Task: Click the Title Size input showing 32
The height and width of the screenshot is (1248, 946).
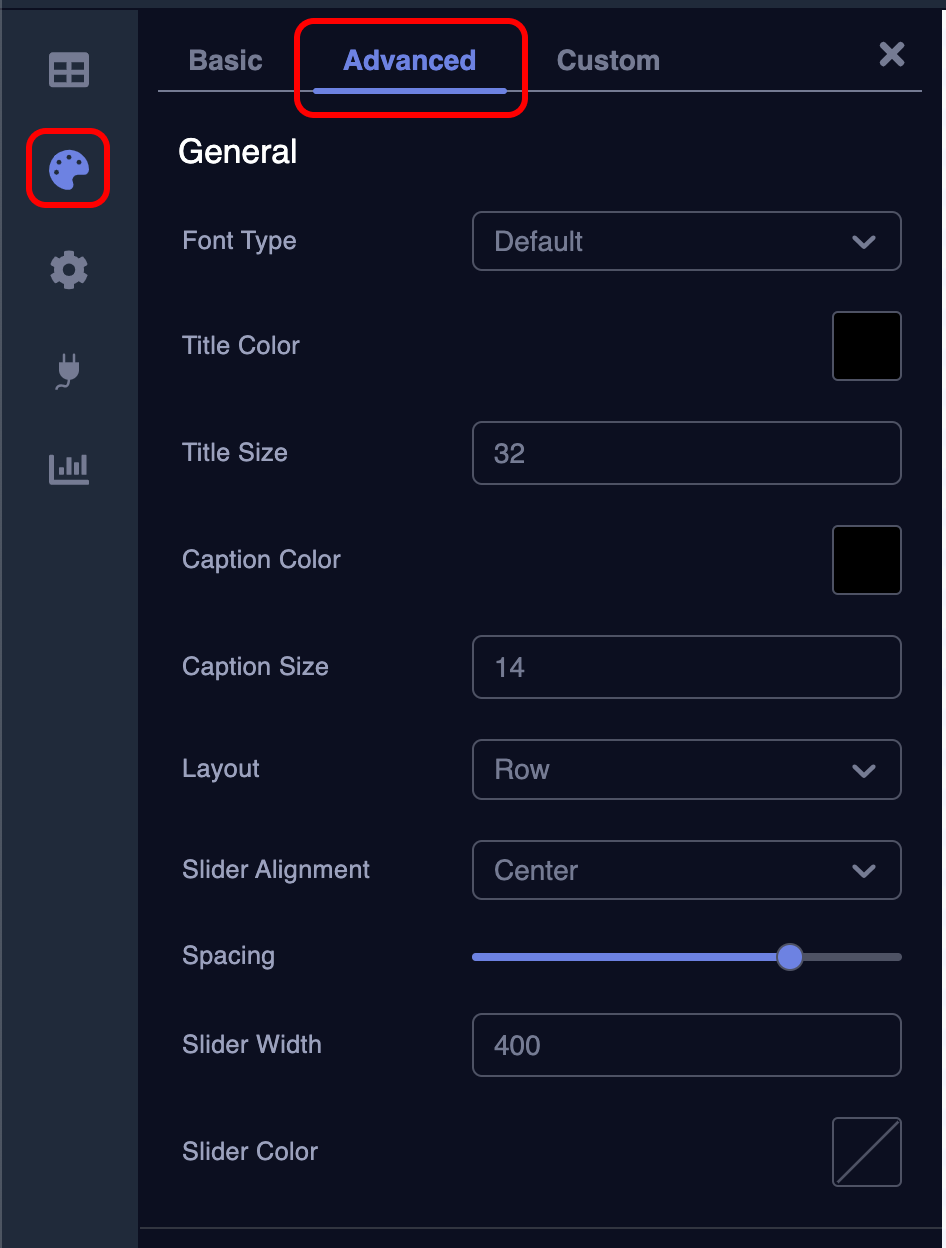Action: (x=686, y=453)
